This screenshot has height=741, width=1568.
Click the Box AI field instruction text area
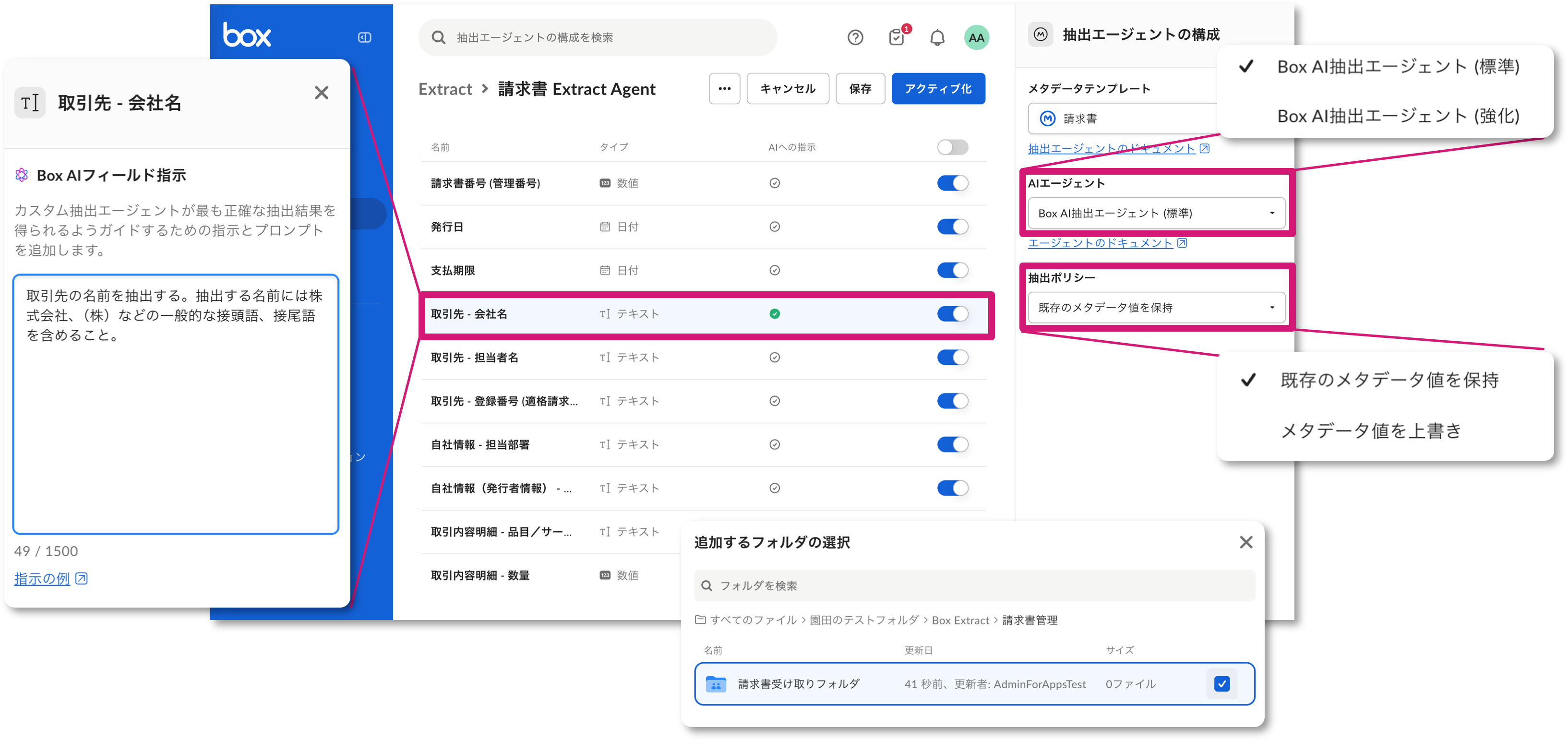175,404
